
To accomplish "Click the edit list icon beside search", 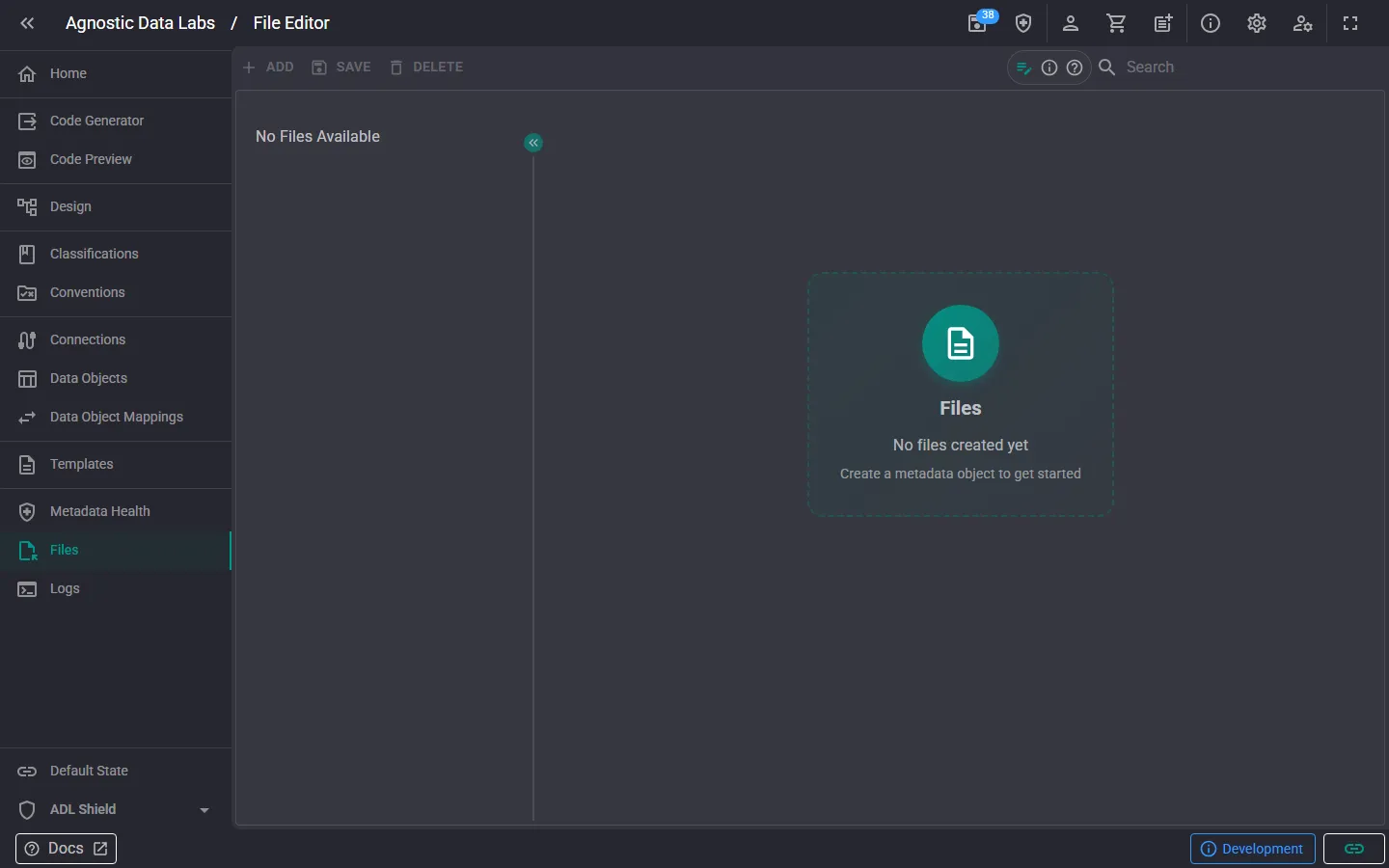I will (x=1024, y=68).
